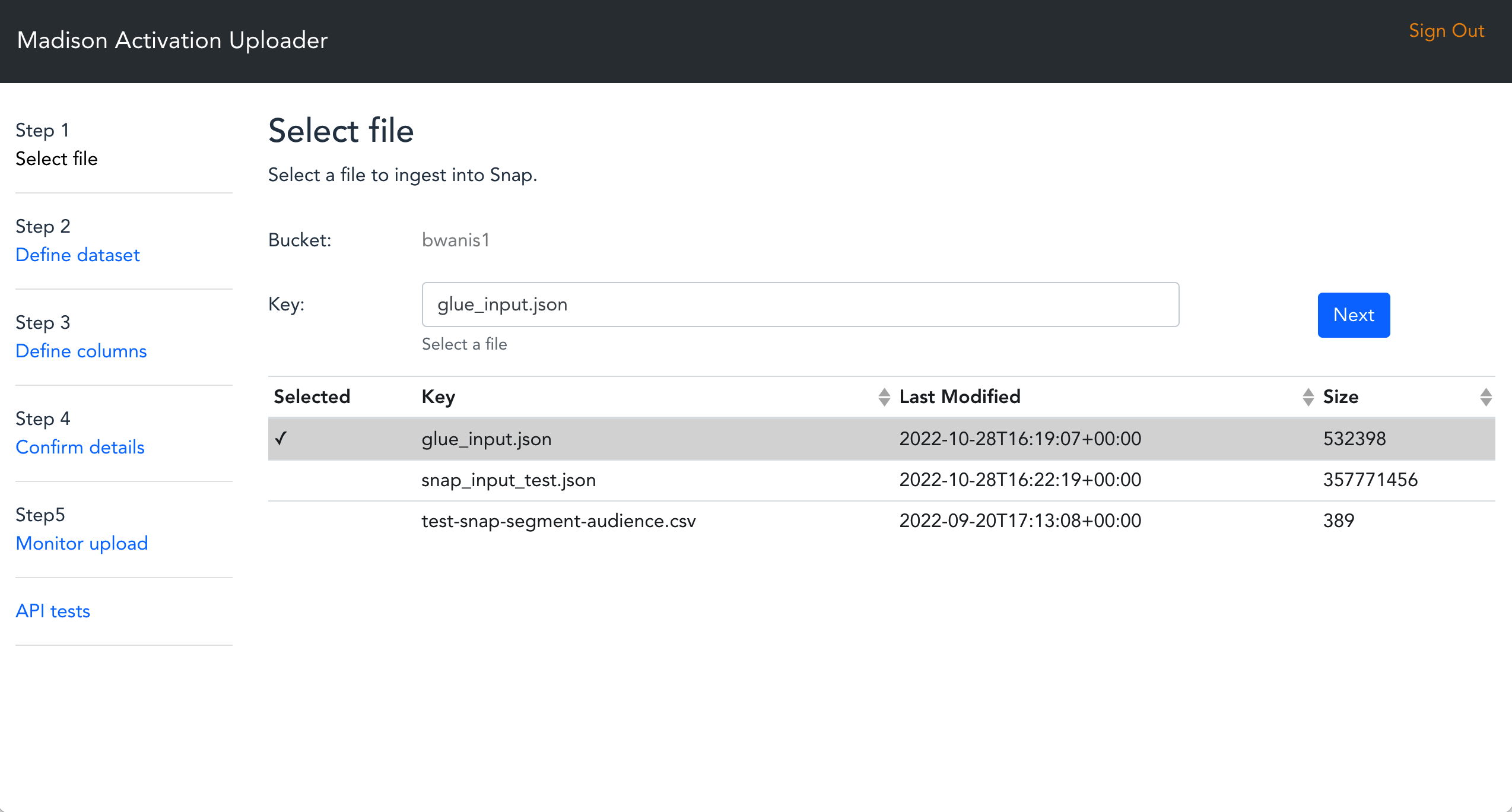Click Select file step in sidebar
The width and height of the screenshot is (1512, 812).
56,158
